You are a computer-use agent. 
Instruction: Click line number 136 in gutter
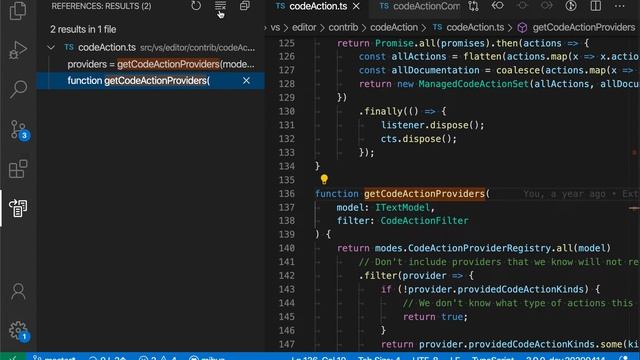coord(287,193)
